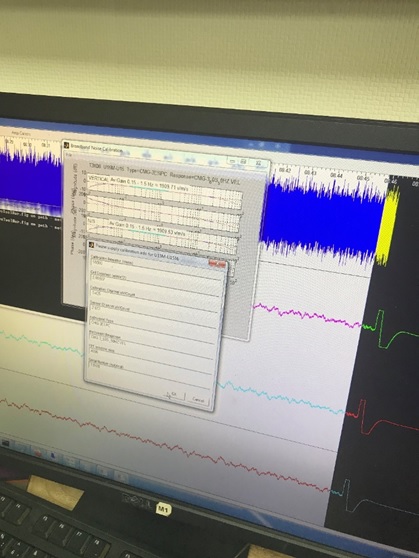Open the red circular taskbar icon

[38, 452]
